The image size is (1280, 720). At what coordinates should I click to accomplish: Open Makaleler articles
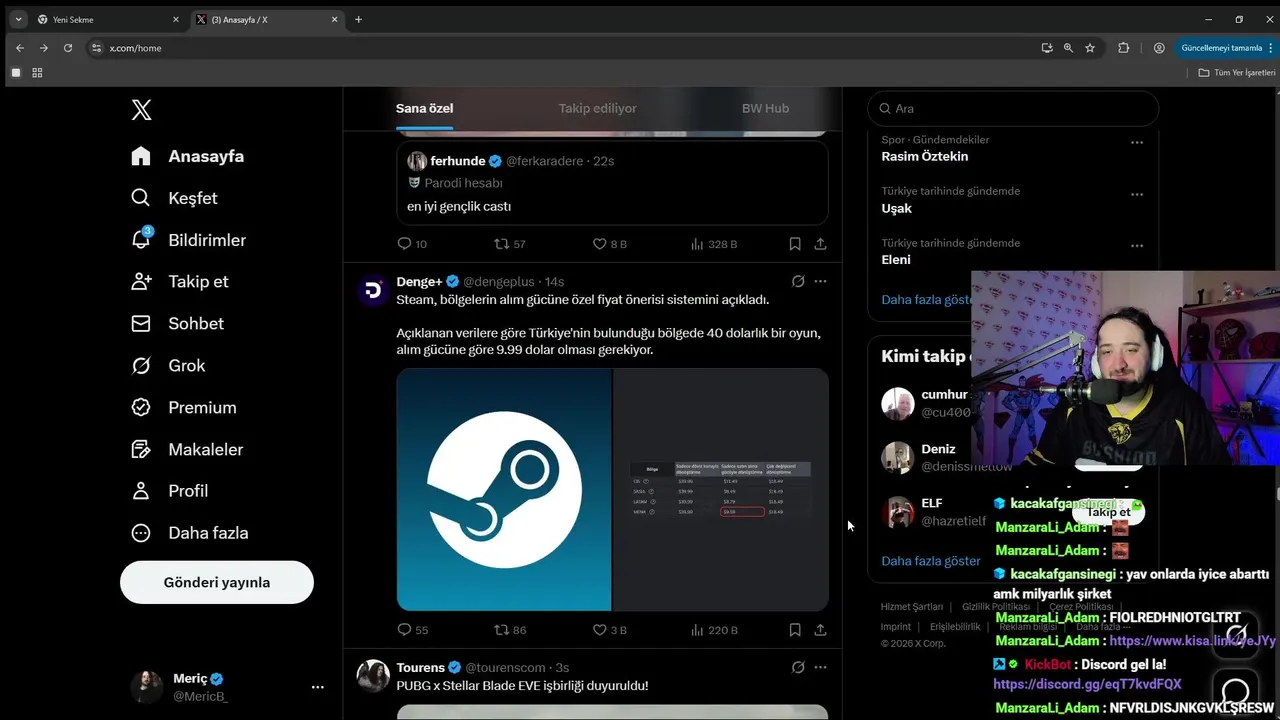point(187,449)
